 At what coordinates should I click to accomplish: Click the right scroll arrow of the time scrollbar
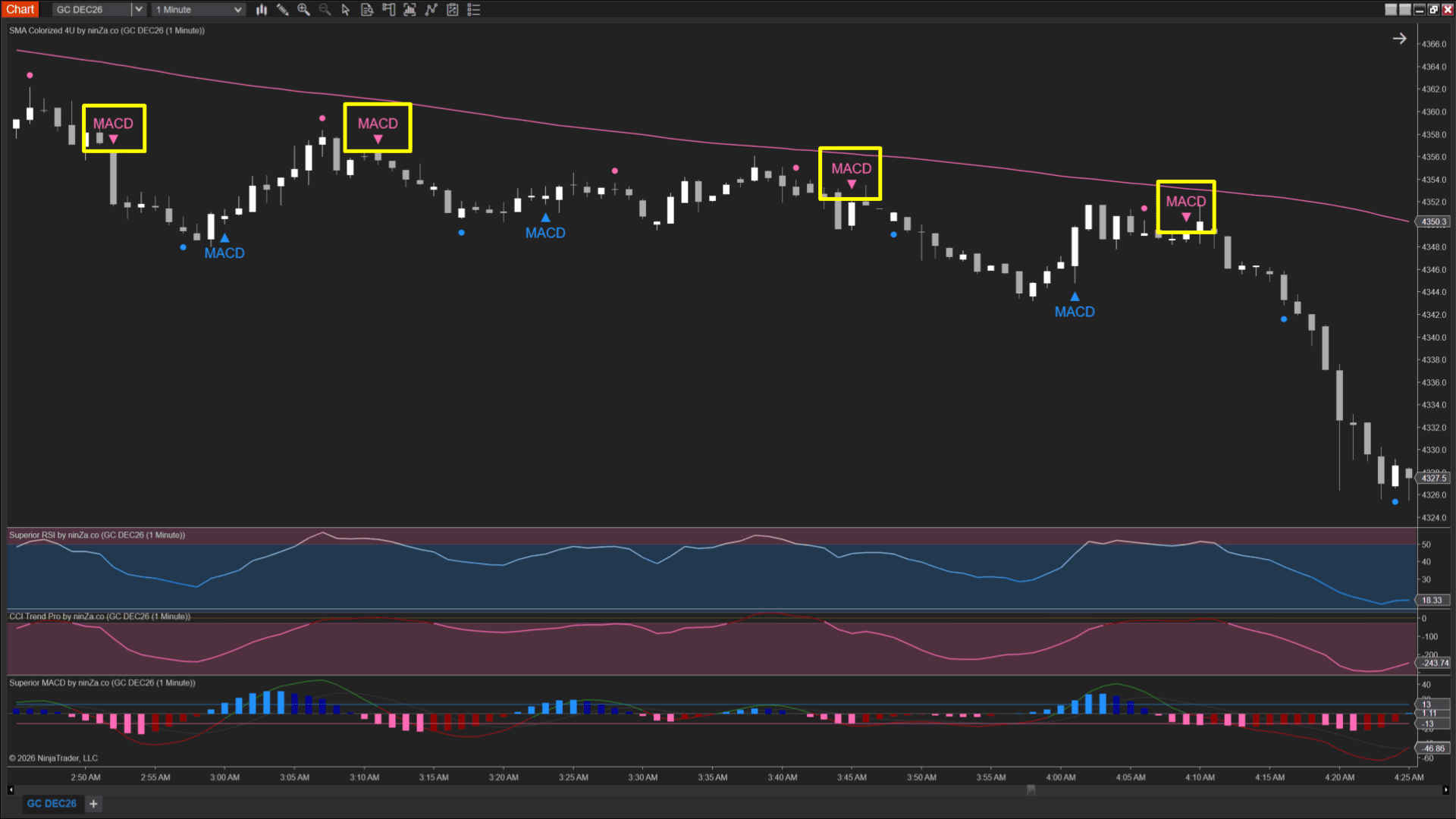point(1445,790)
